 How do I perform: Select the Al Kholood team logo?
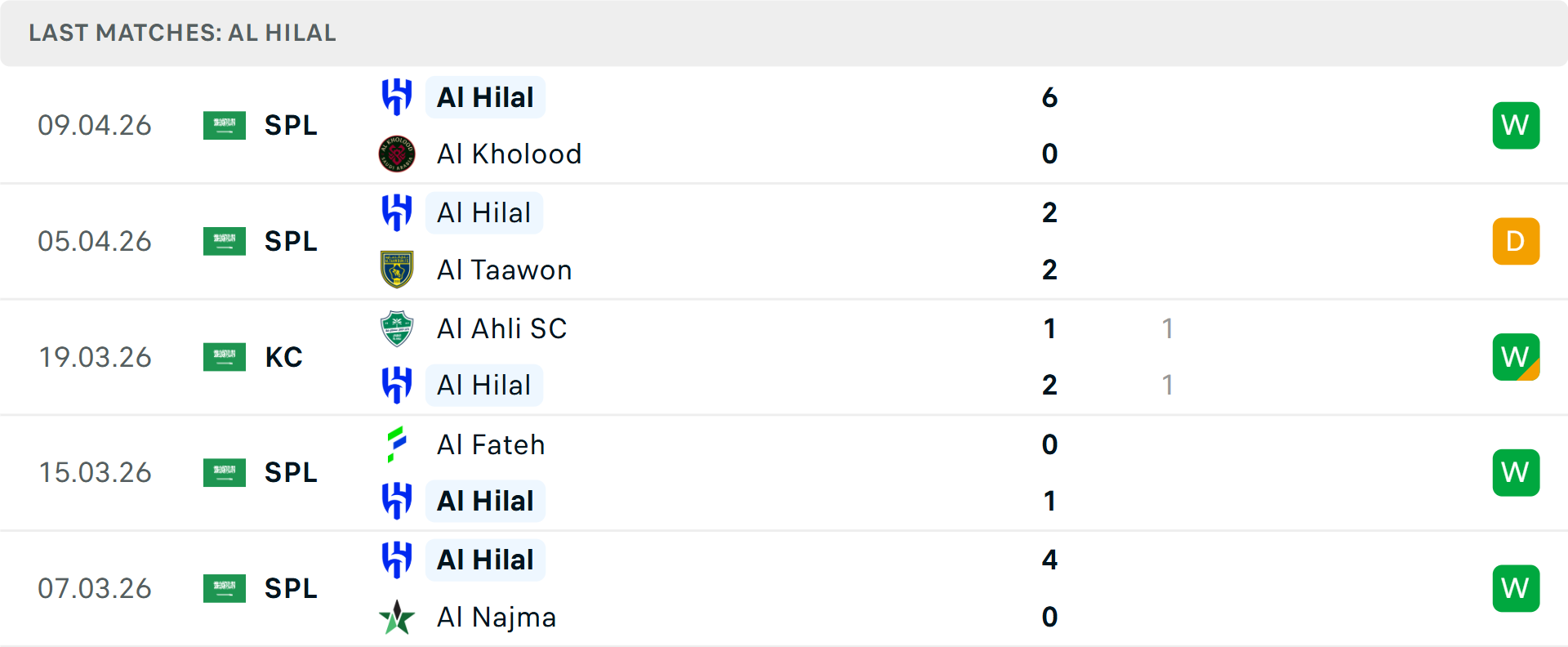pos(397,154)
